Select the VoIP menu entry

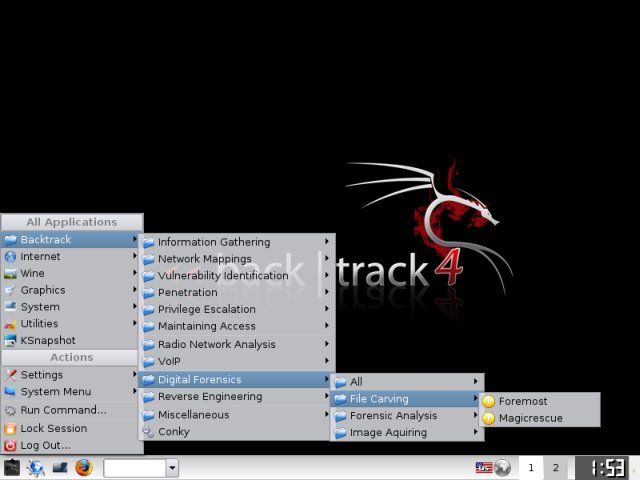tap(237, 361)
